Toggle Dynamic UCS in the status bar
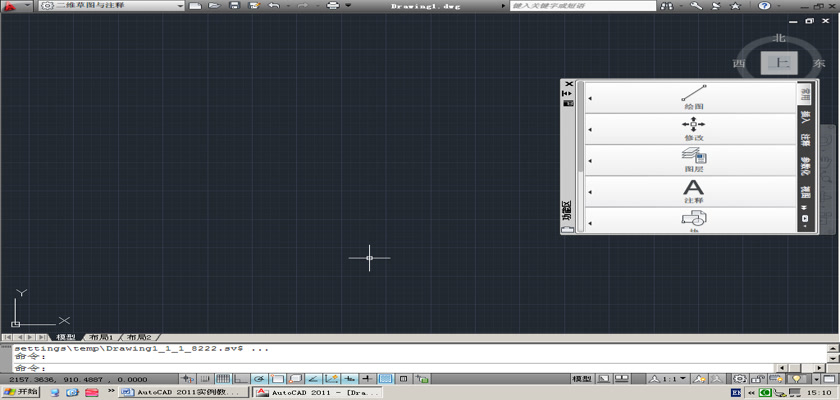The image size is (840, 400). point(332,379)
